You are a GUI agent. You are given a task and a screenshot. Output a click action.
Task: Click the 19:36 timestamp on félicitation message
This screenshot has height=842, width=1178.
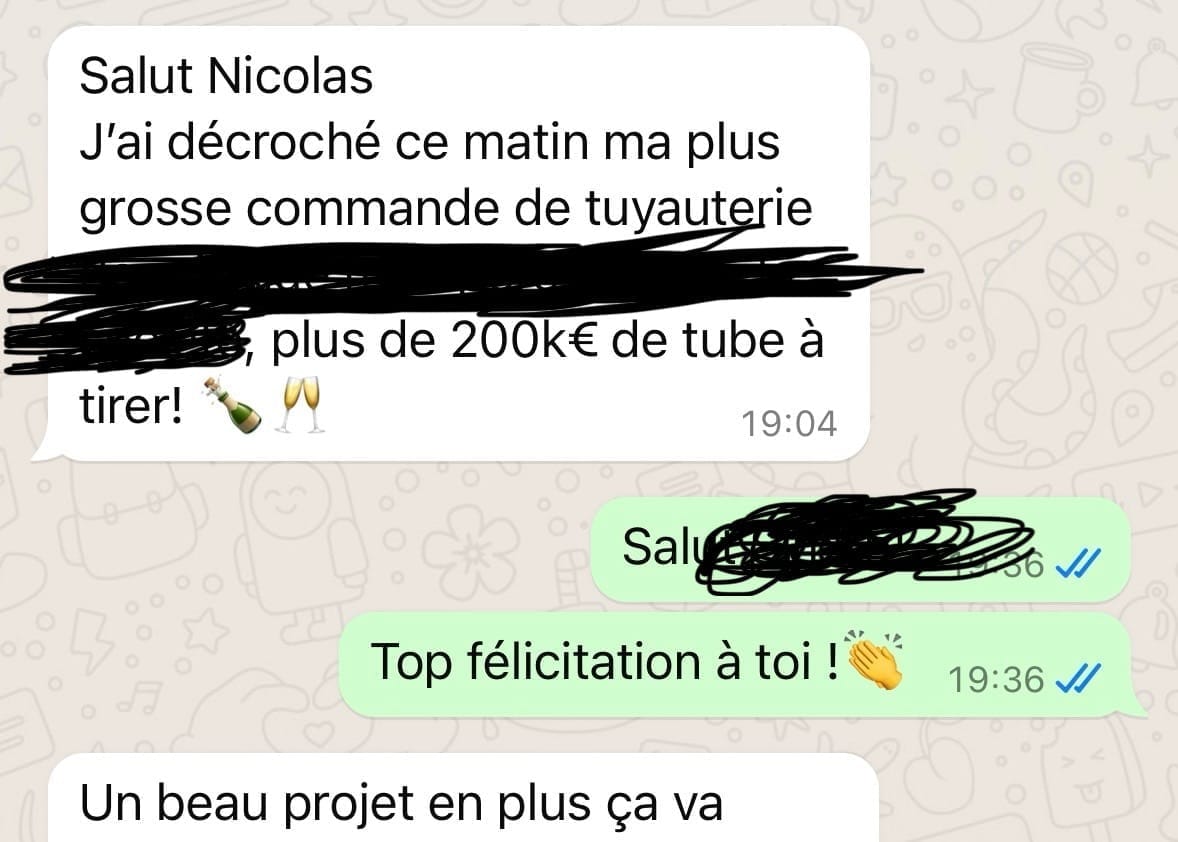(x=996, y=680)
